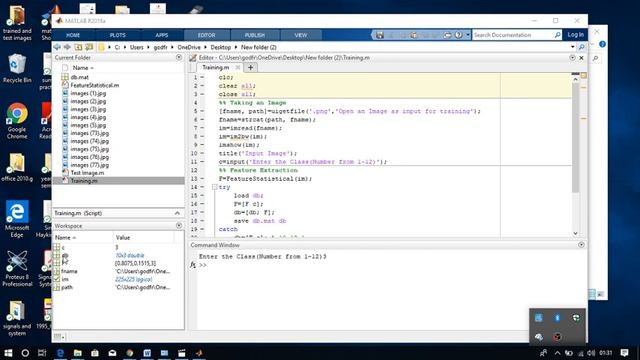Click the folder search magnifier icon
The image size is (640, 360).
[582, 47]
